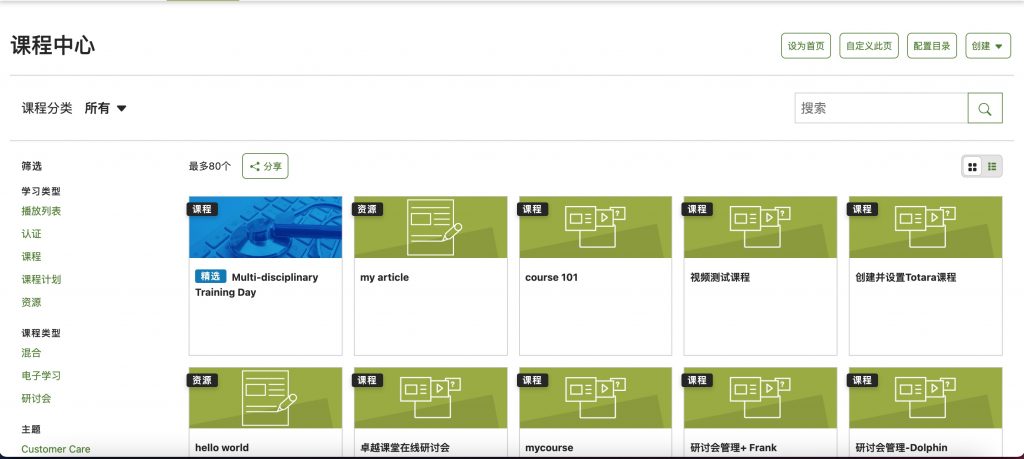1024x459 pixels.
Task: Open the 创建并设置Totara课程 course icon
Action: click(925, 227)
